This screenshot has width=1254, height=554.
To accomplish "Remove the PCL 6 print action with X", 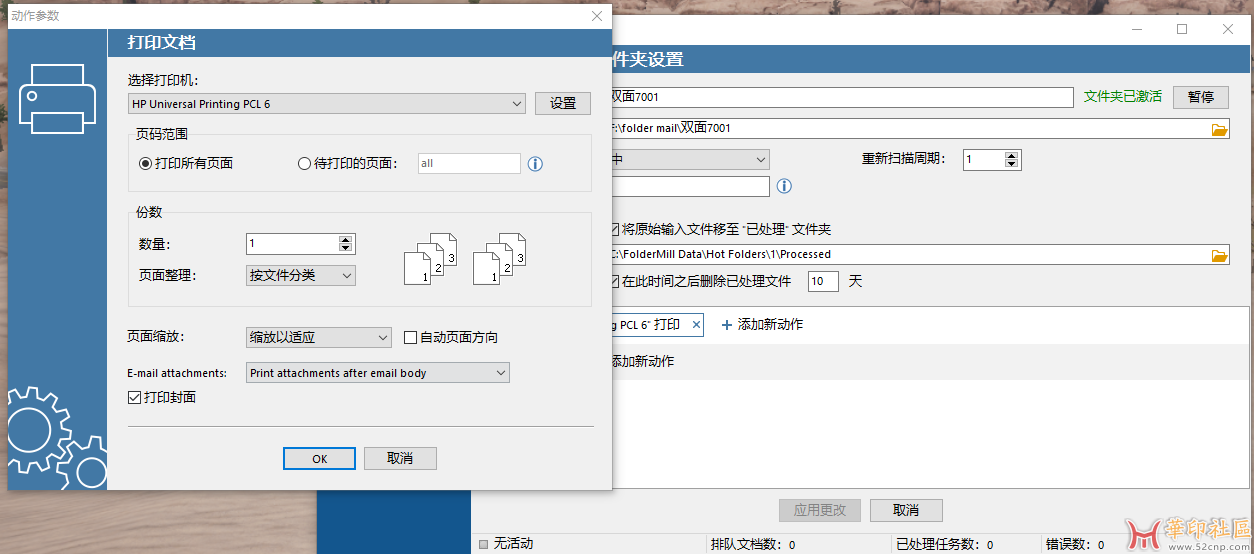I will 696,325.
